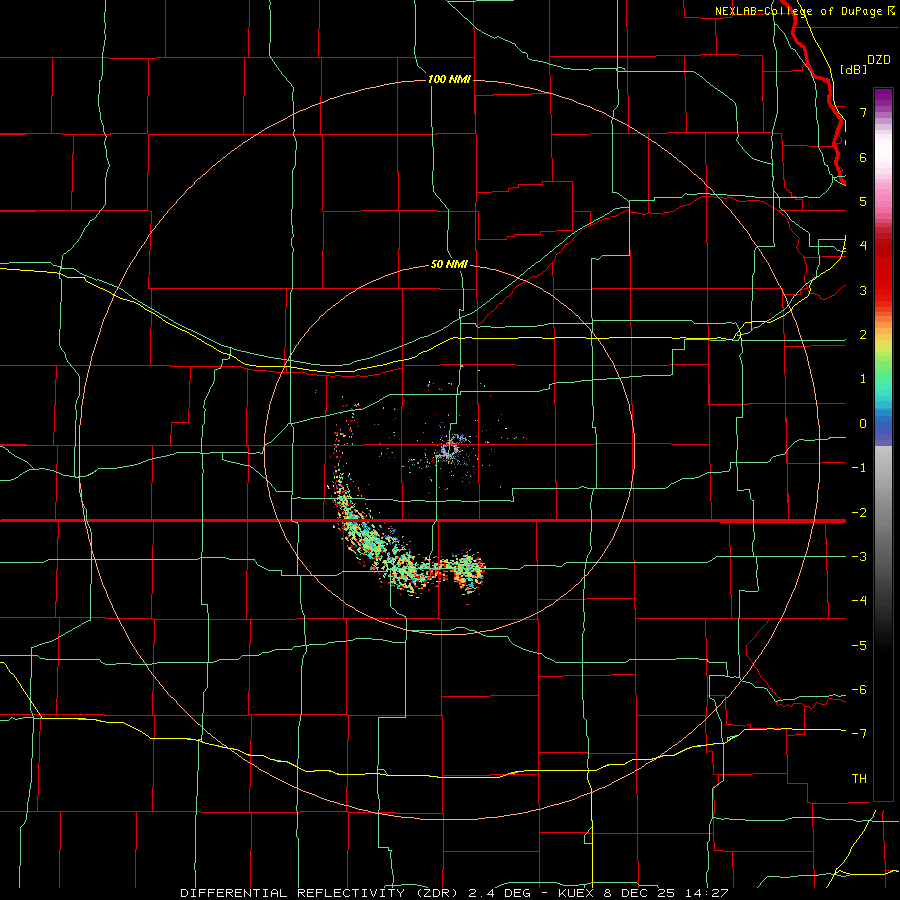Select the 2 dB scale value

[x=863, y=334]
